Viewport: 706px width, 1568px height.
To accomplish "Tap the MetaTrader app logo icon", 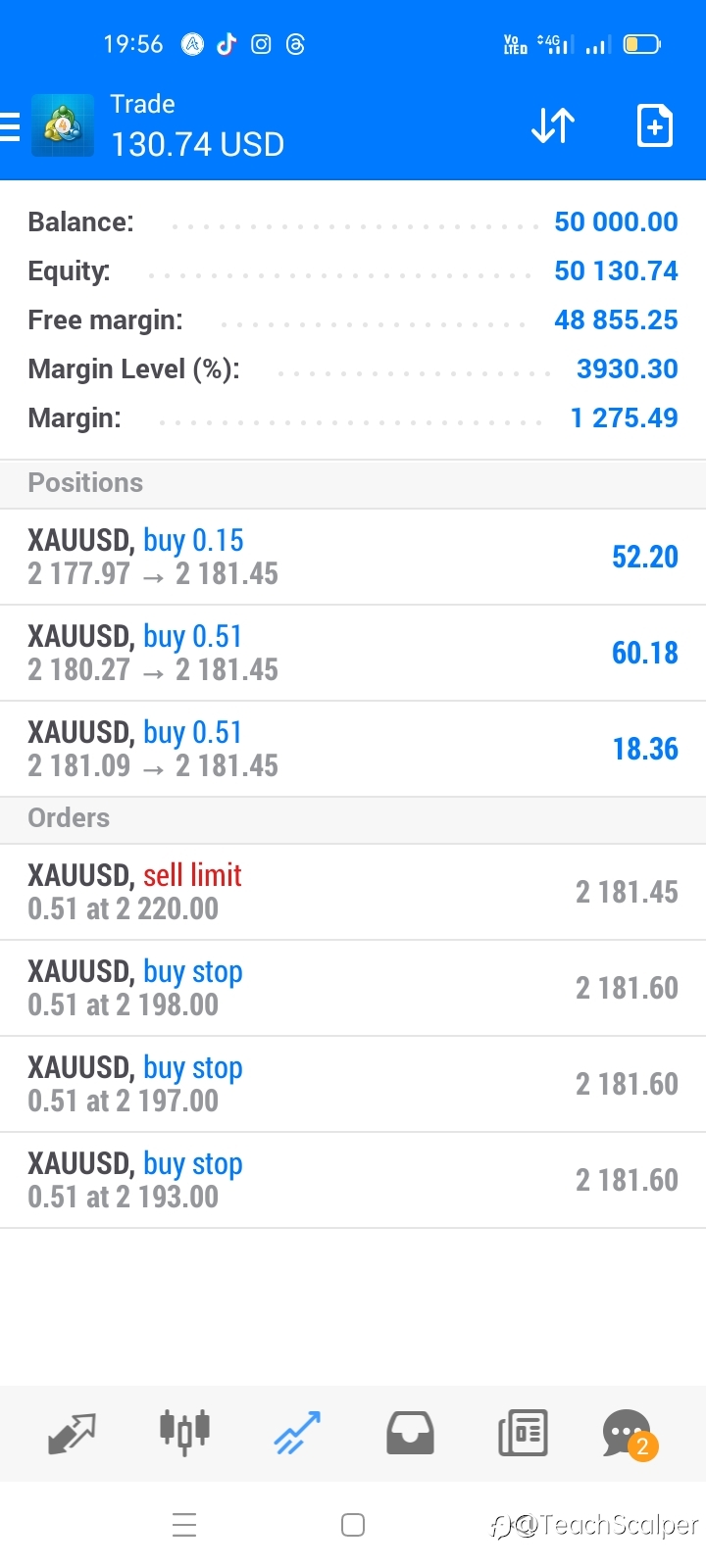I will coord(63,125).
